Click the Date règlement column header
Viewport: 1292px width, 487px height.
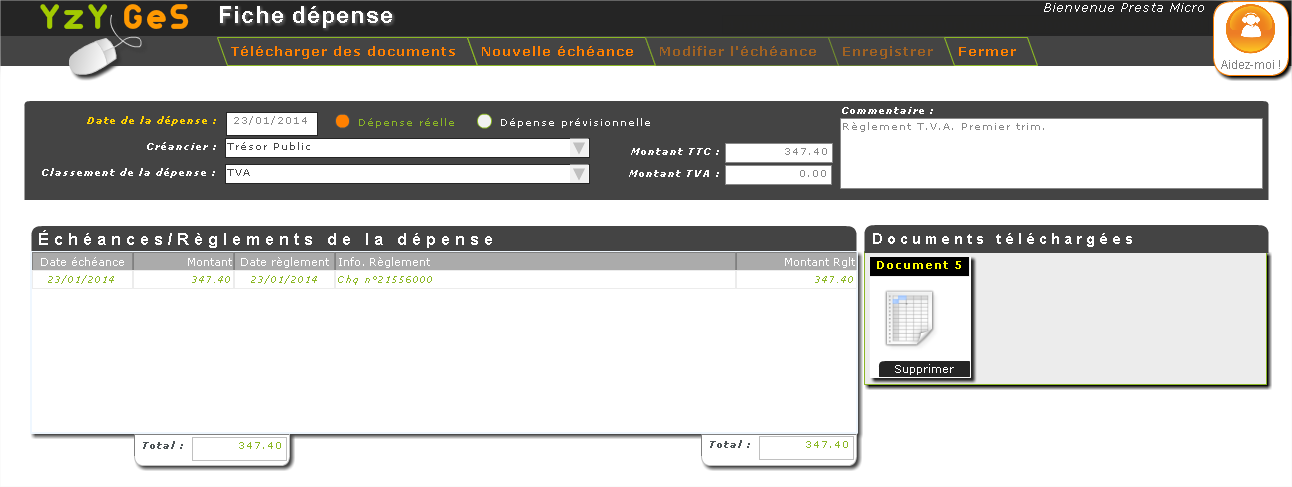[285, 262]
